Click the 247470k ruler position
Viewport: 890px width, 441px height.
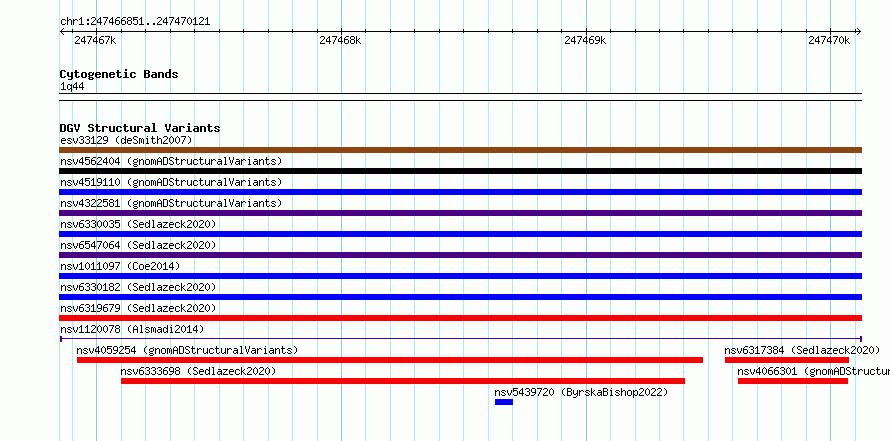(x=829, y=40)
